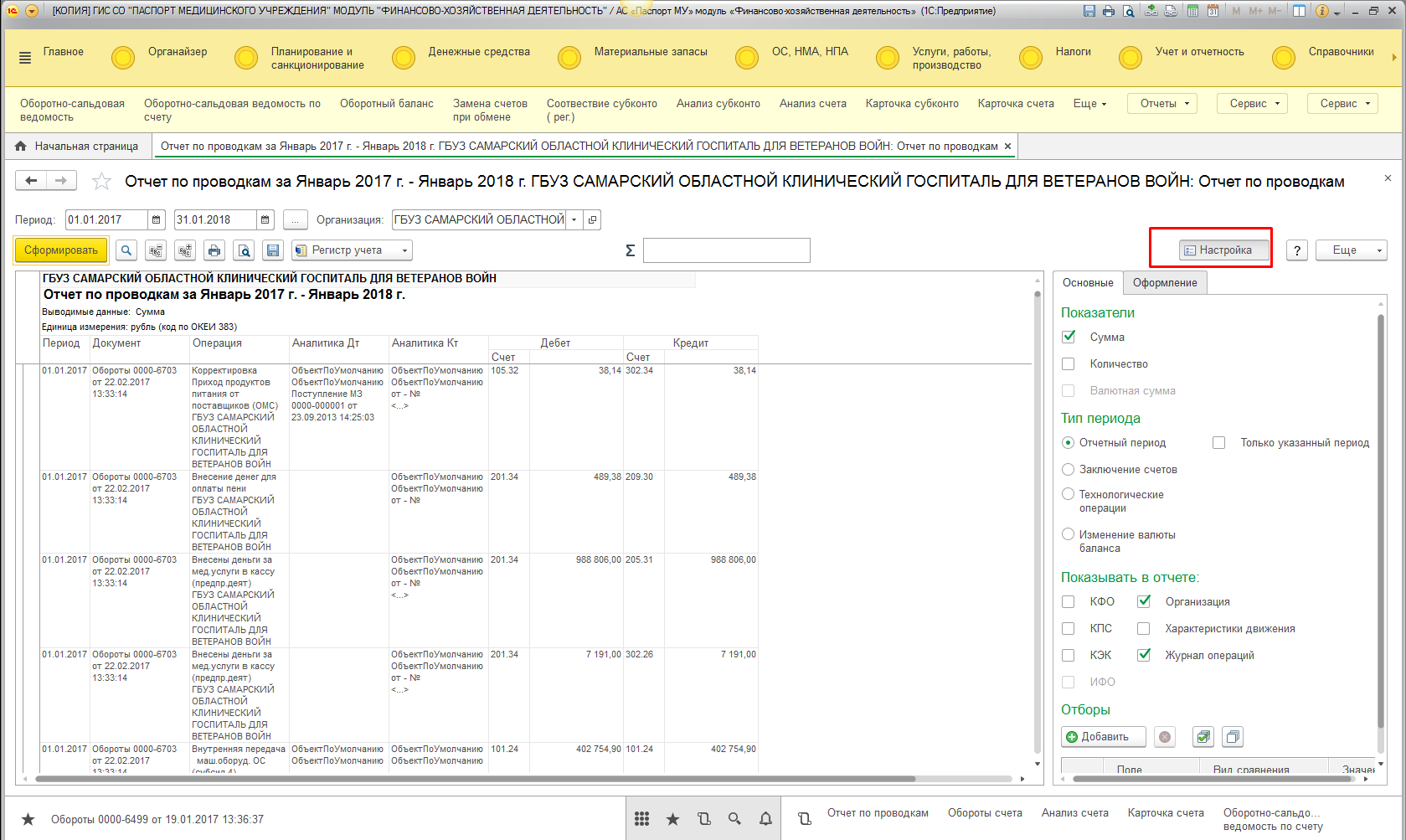
Task: Open history icon in bottom bar
Action: [703, 819]
